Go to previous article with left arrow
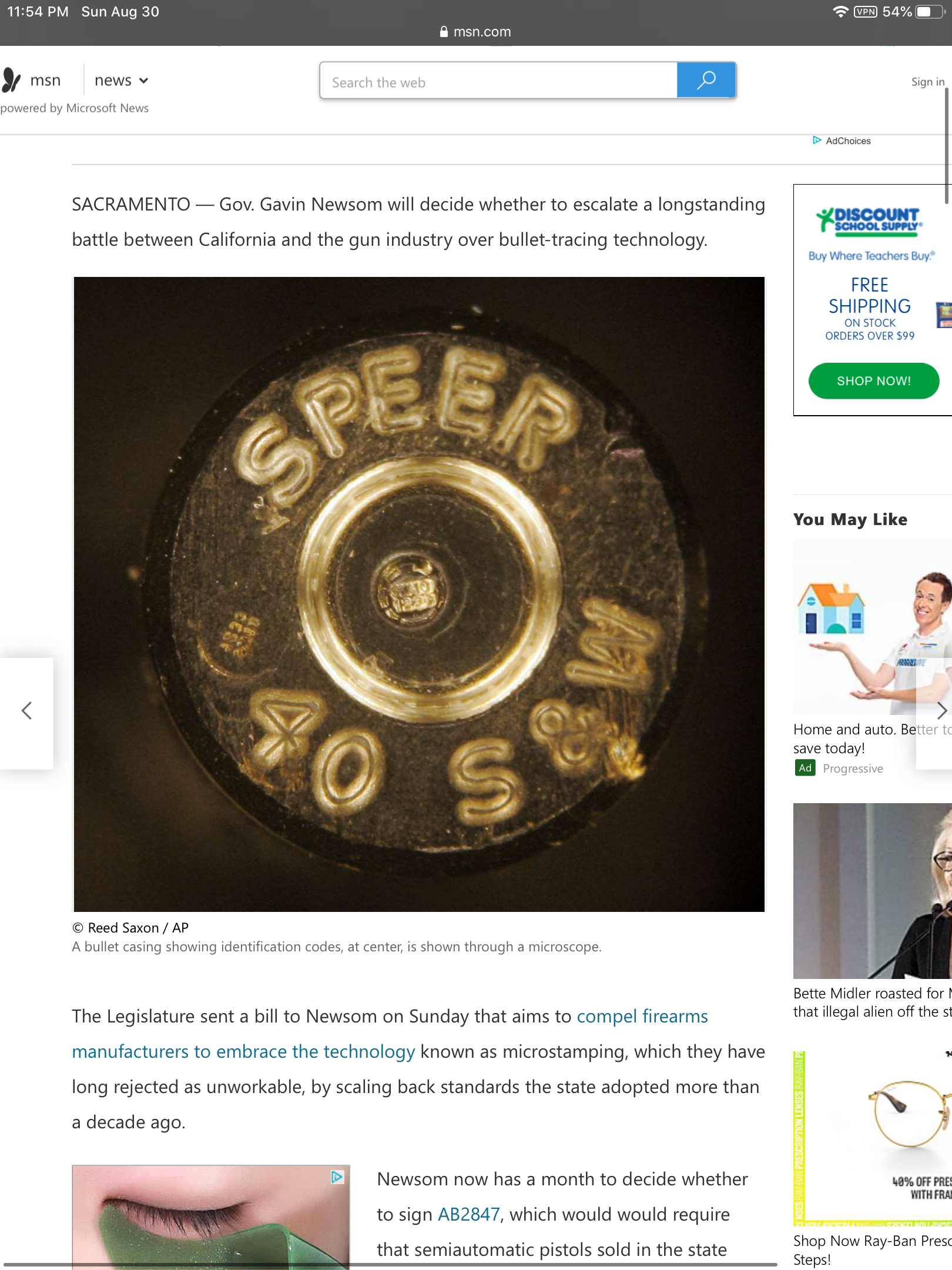 pyautogui.click(x=26, y=711)
